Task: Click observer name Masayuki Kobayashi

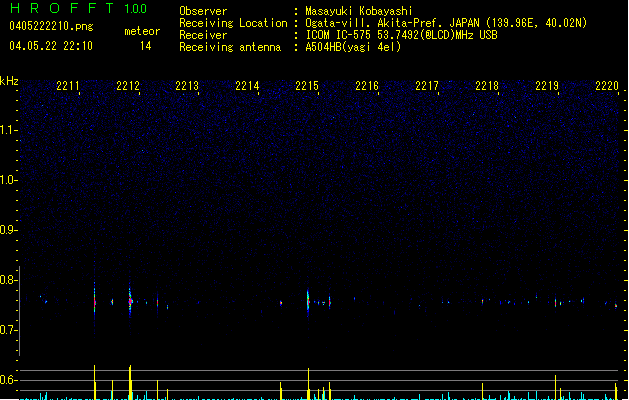Action: 359,11
